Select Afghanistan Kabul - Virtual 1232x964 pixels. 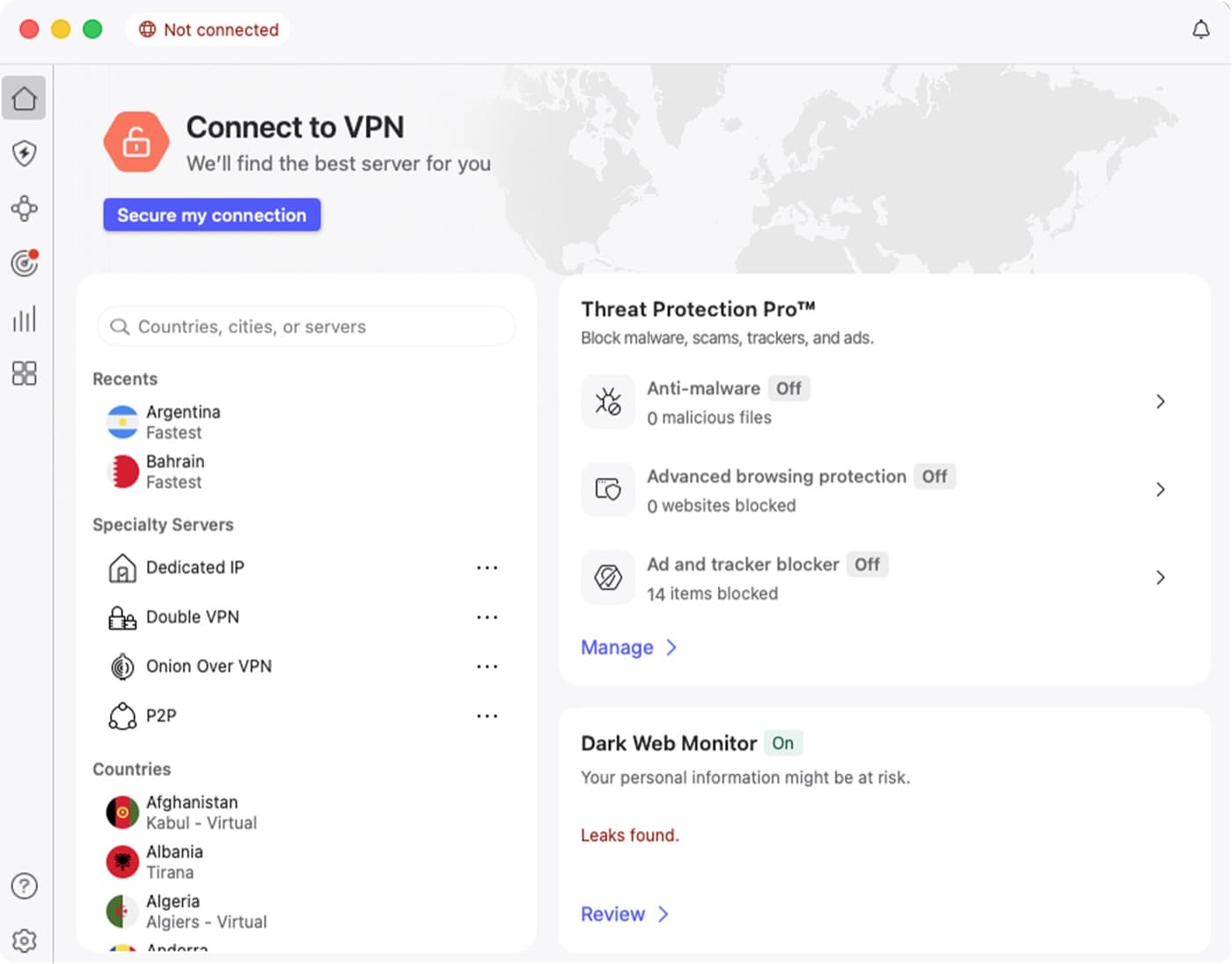pos(305,813)
